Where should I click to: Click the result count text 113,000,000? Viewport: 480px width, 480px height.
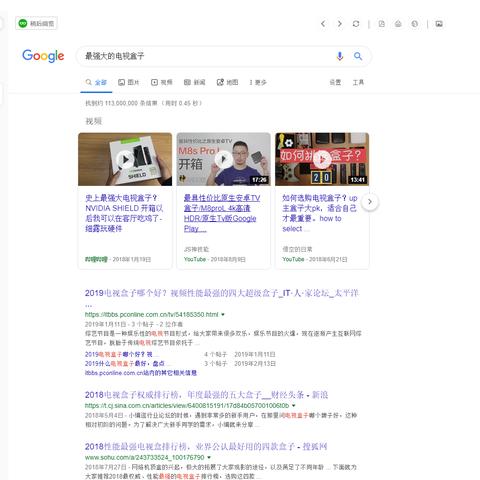121,103
